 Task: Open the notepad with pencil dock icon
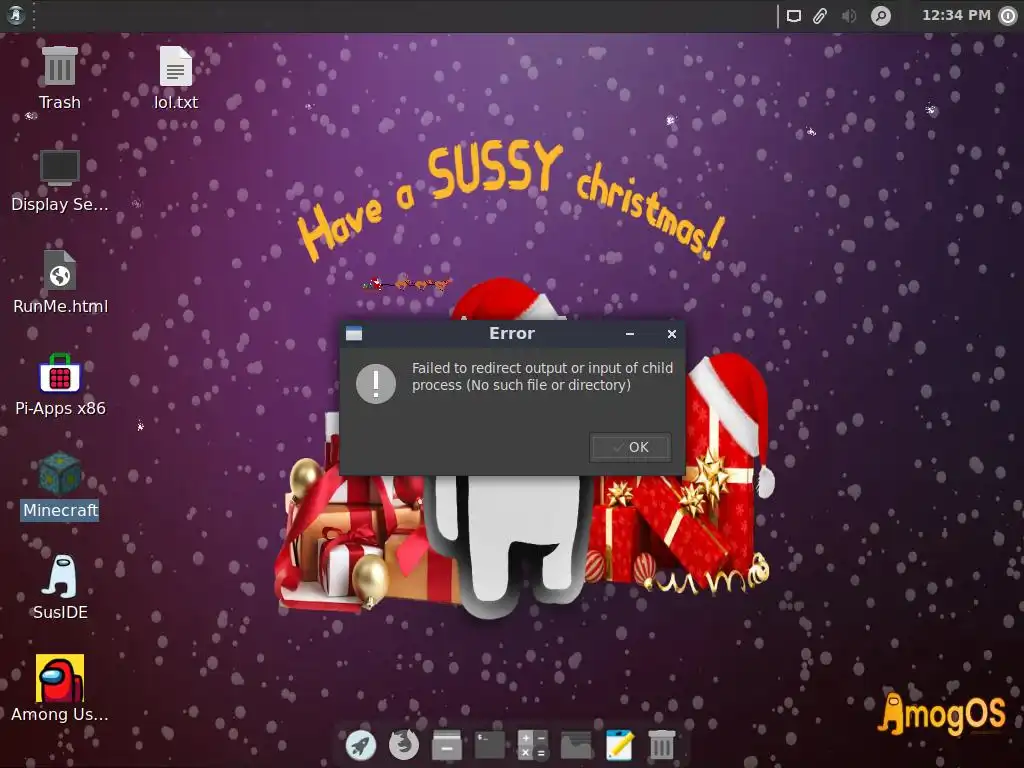point(619,745)
